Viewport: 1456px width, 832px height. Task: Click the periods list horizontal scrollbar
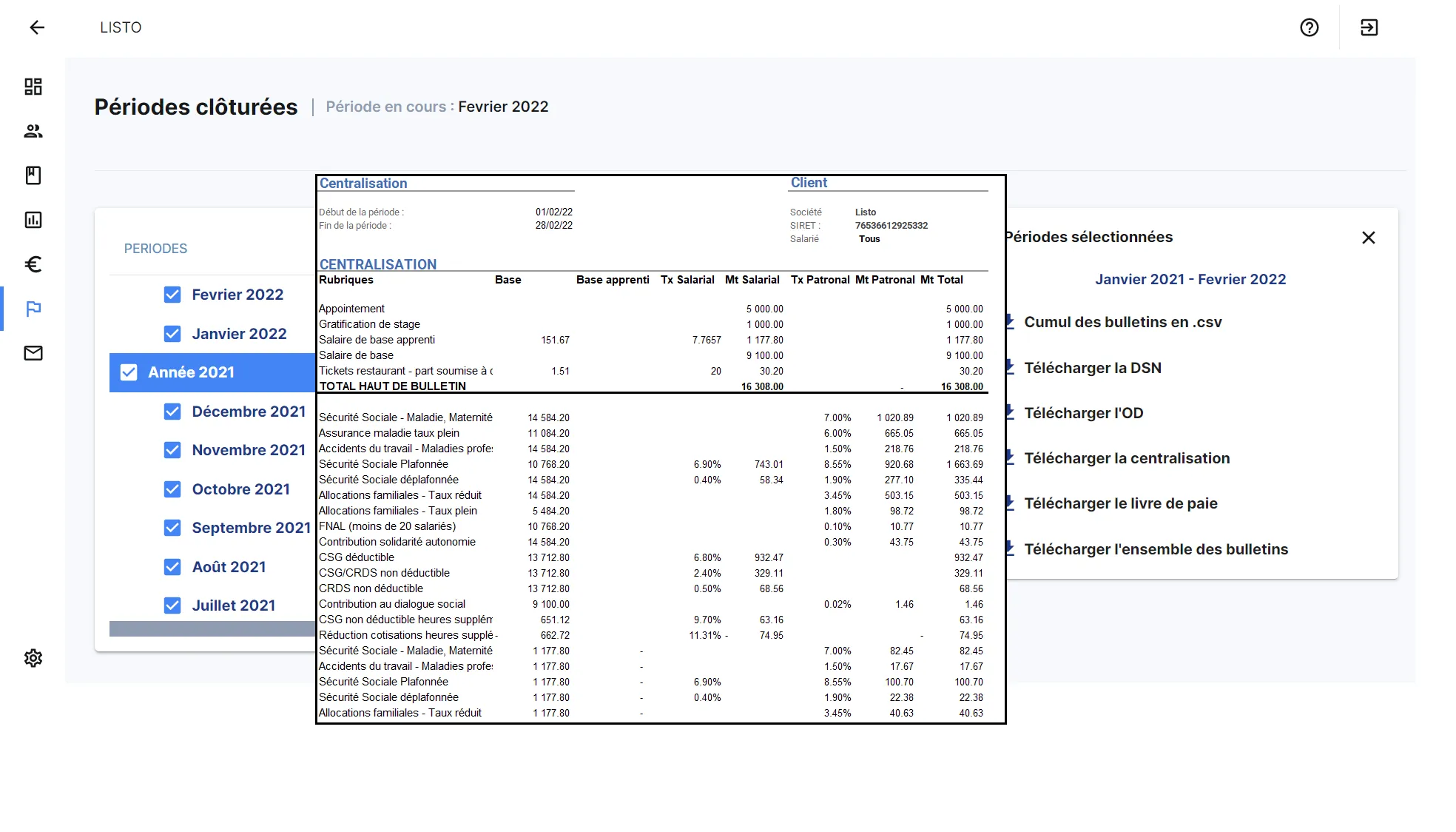(212, 628)
